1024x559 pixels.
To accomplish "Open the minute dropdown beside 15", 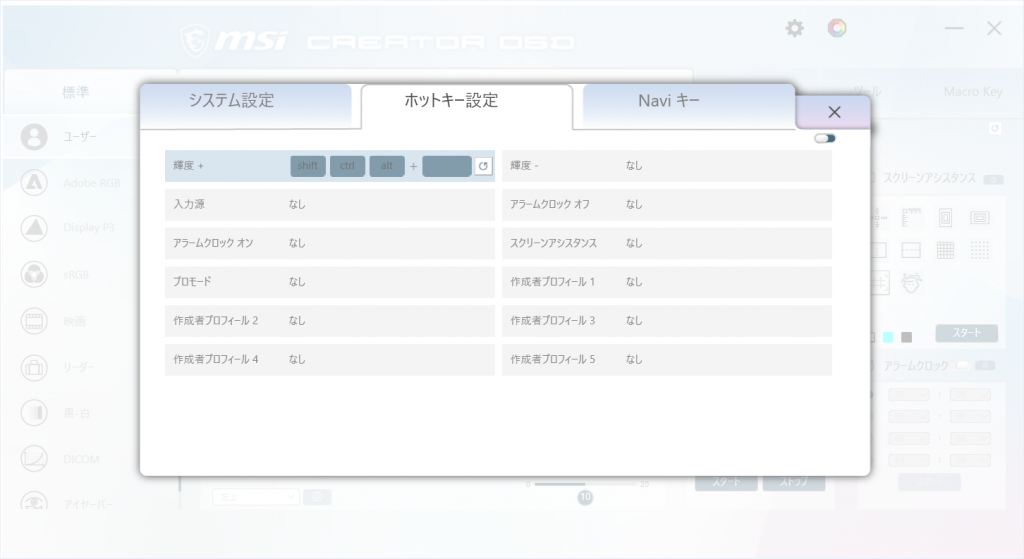I will 970,394.
